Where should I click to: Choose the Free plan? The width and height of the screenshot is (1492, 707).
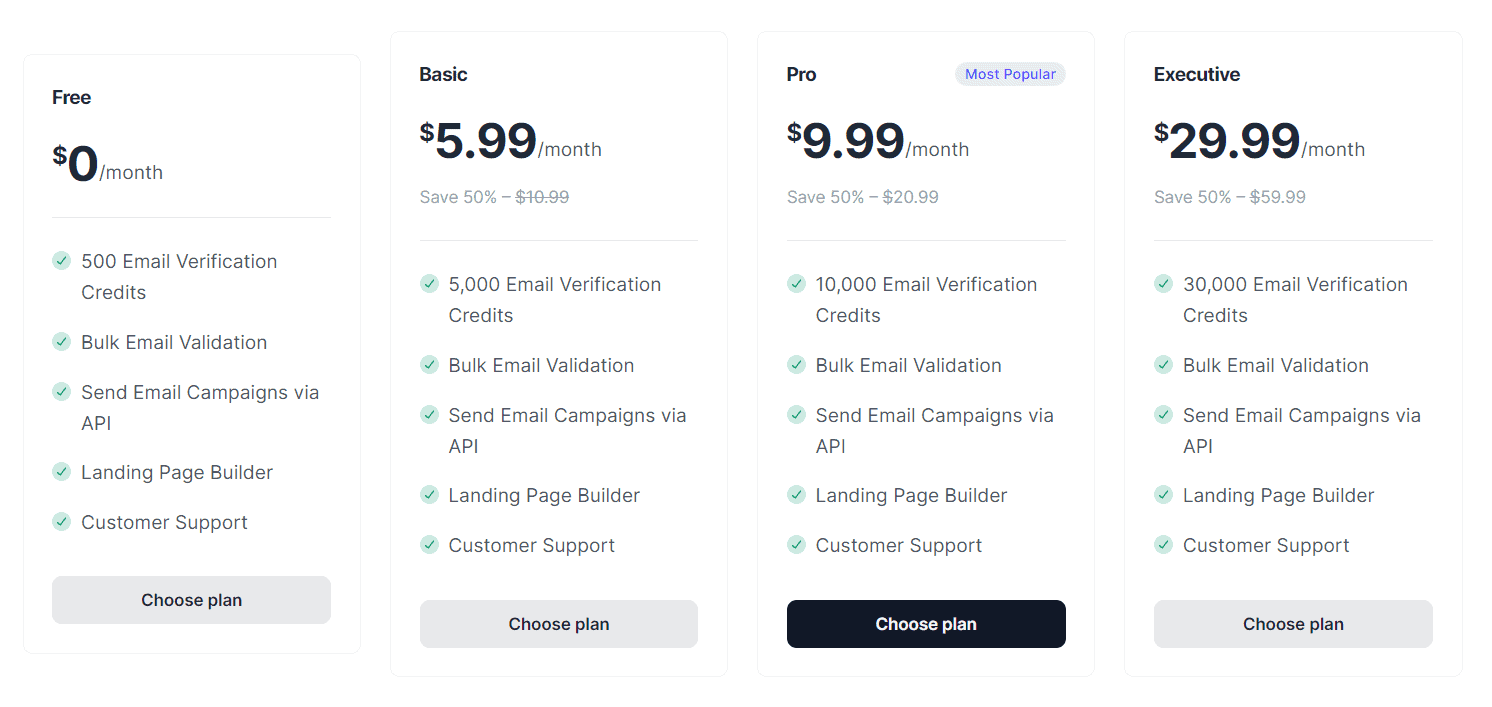point(191,599)
